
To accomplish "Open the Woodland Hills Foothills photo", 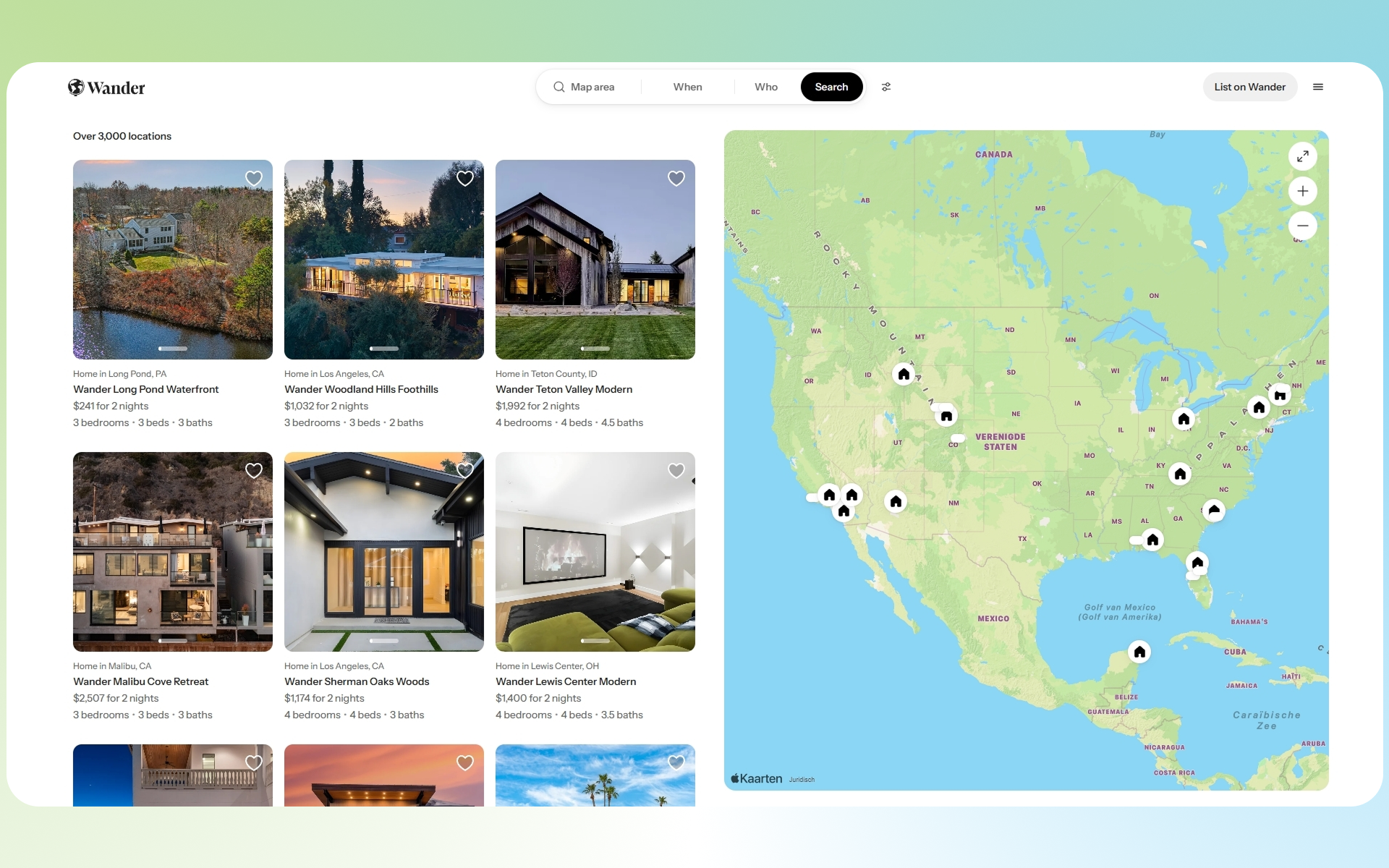I will [x=384, y=260].
